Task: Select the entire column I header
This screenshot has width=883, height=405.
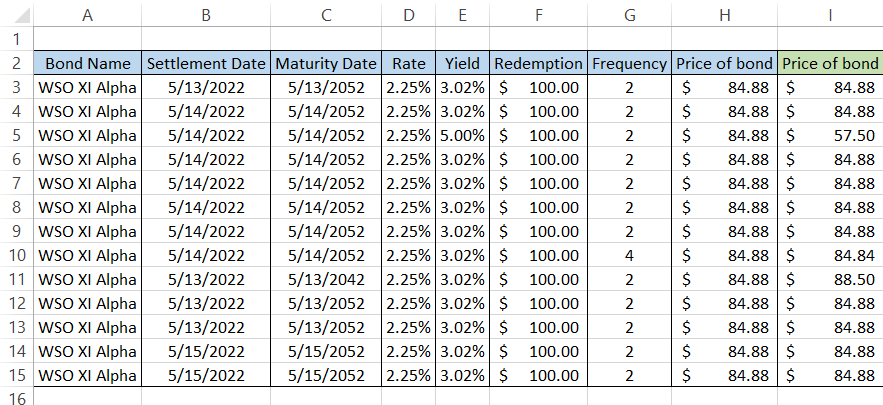Action: (830, 15)
